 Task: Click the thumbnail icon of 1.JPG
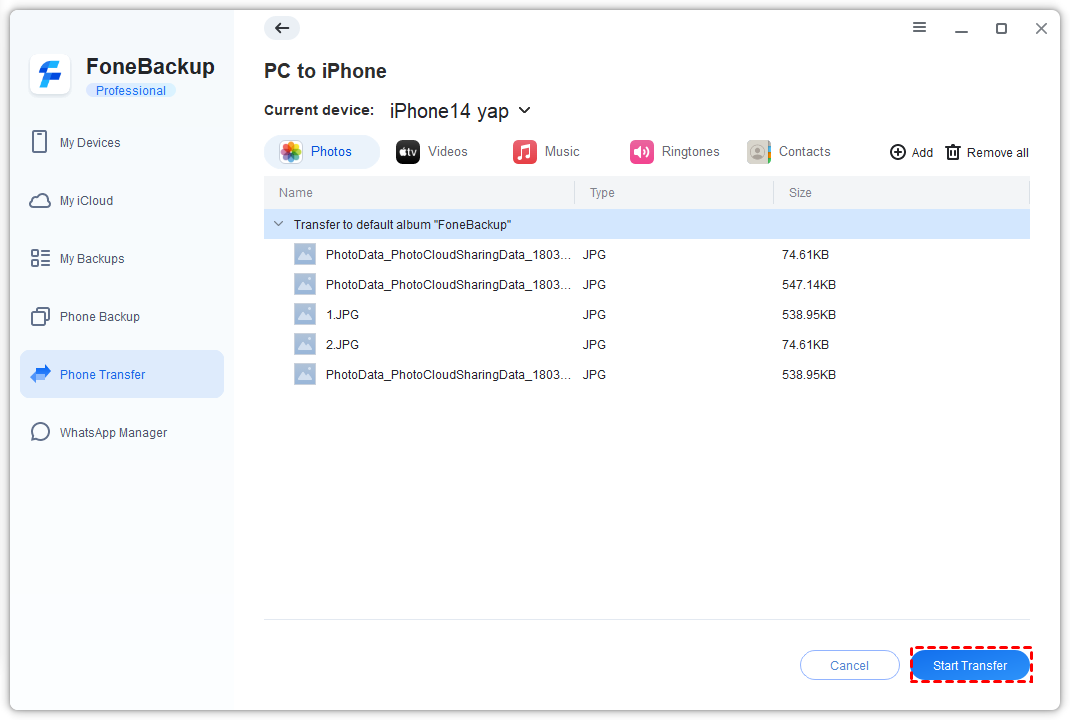[305, 314]
